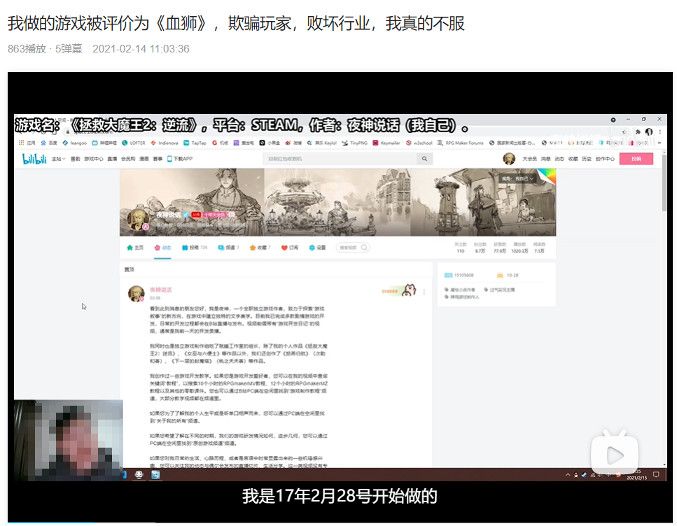677x526 pixels.
Task: Open 创作中心 creator center link
Action: pyautogui.click(x=605, y=159)
